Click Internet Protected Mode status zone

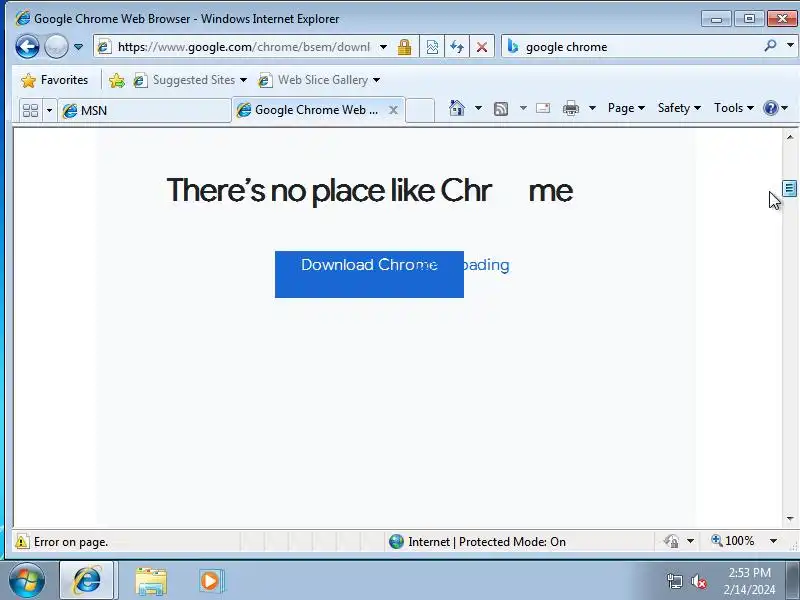click(x=478, y=542)
